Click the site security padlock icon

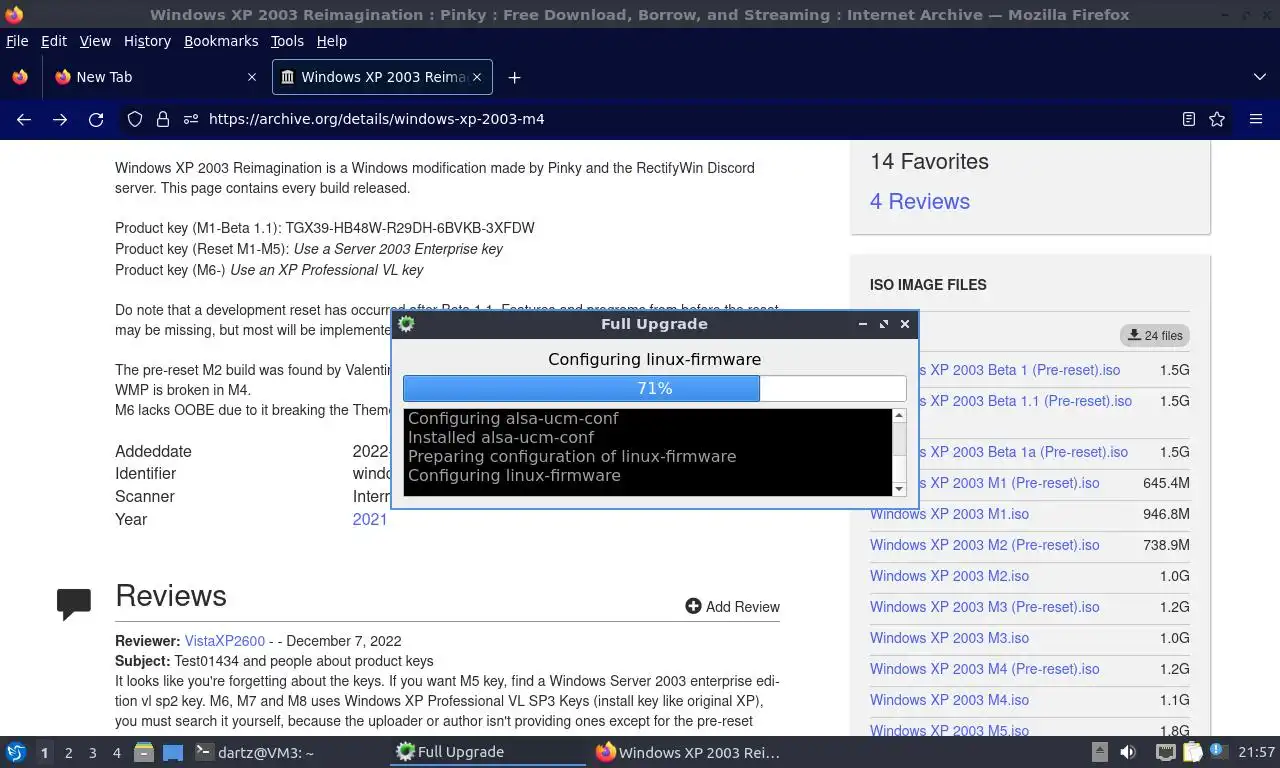162,119
